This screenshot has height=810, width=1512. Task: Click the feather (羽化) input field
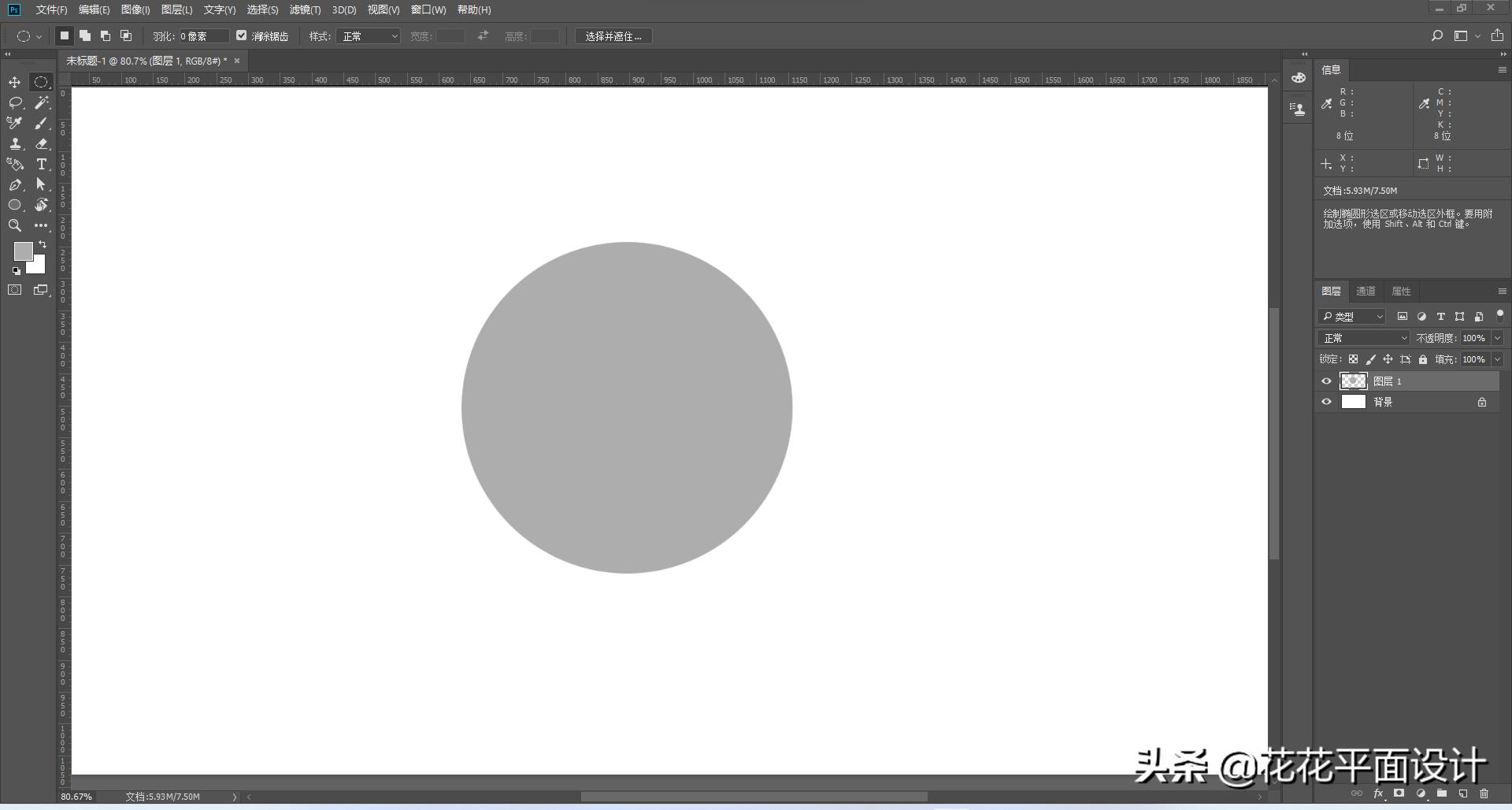[x=203, y=36]
